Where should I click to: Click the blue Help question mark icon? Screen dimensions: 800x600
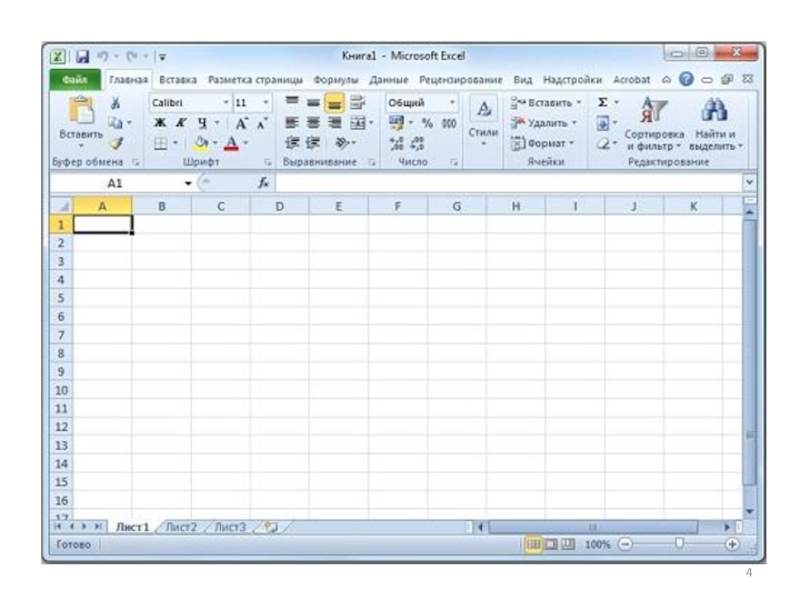tap(686, 79)
